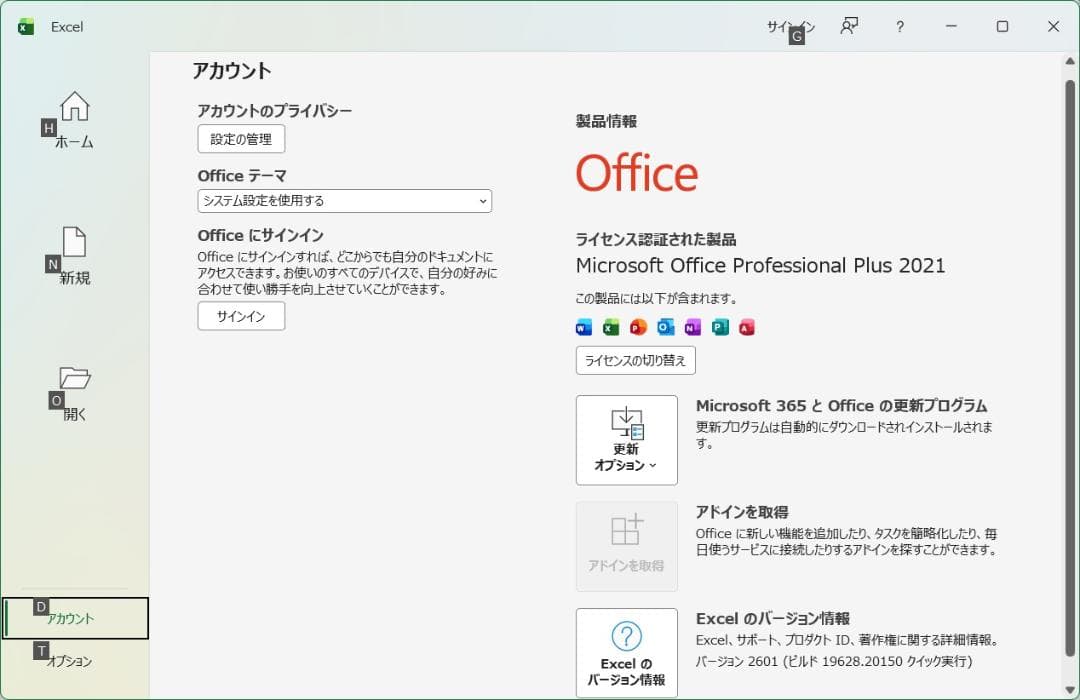Click the Word app icon
The image size is (1080, 700).
pyautogui.click(x=583, y=327)
